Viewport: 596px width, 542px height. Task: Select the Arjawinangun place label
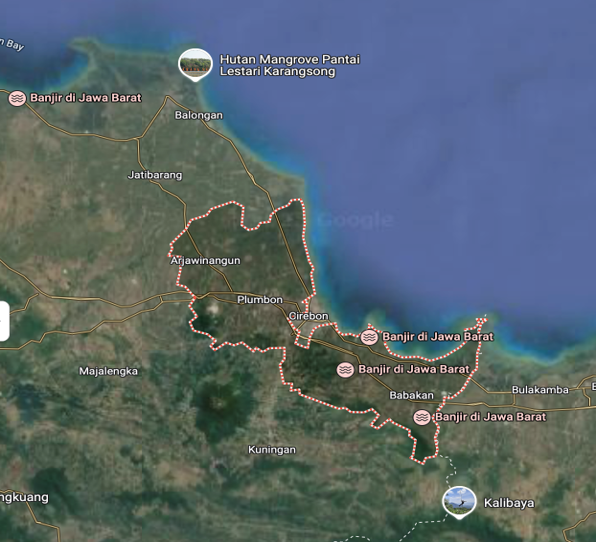[x=205, y=261]
